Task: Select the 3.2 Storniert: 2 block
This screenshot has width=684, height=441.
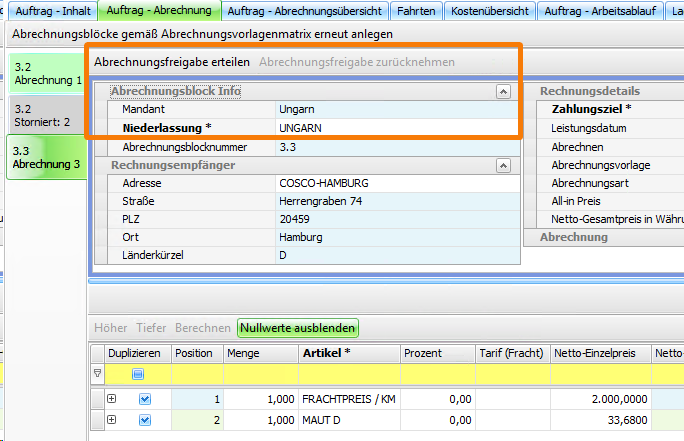Action: click(x=47, y=116)
